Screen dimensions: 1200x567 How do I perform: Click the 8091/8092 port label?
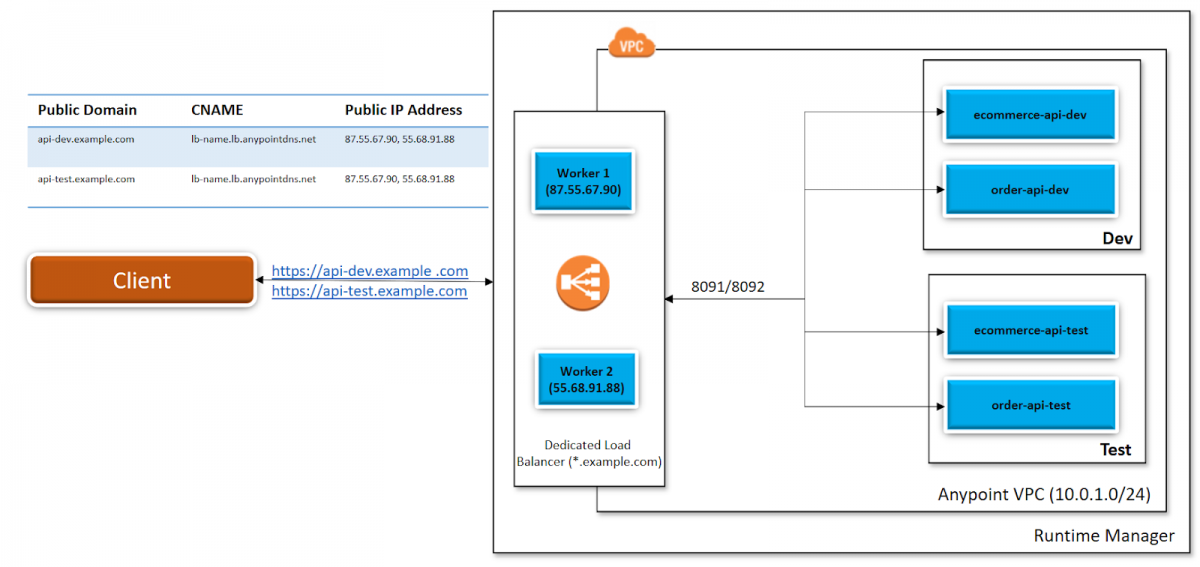pos(728,287)
